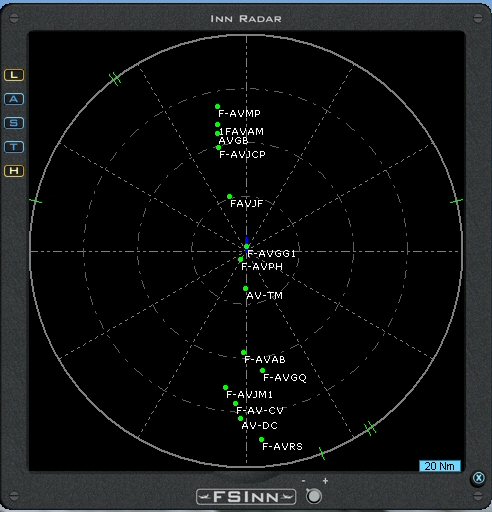Select aircraft F-AVMP on radar
492x512 pixels.
click(x=217, y=106)
